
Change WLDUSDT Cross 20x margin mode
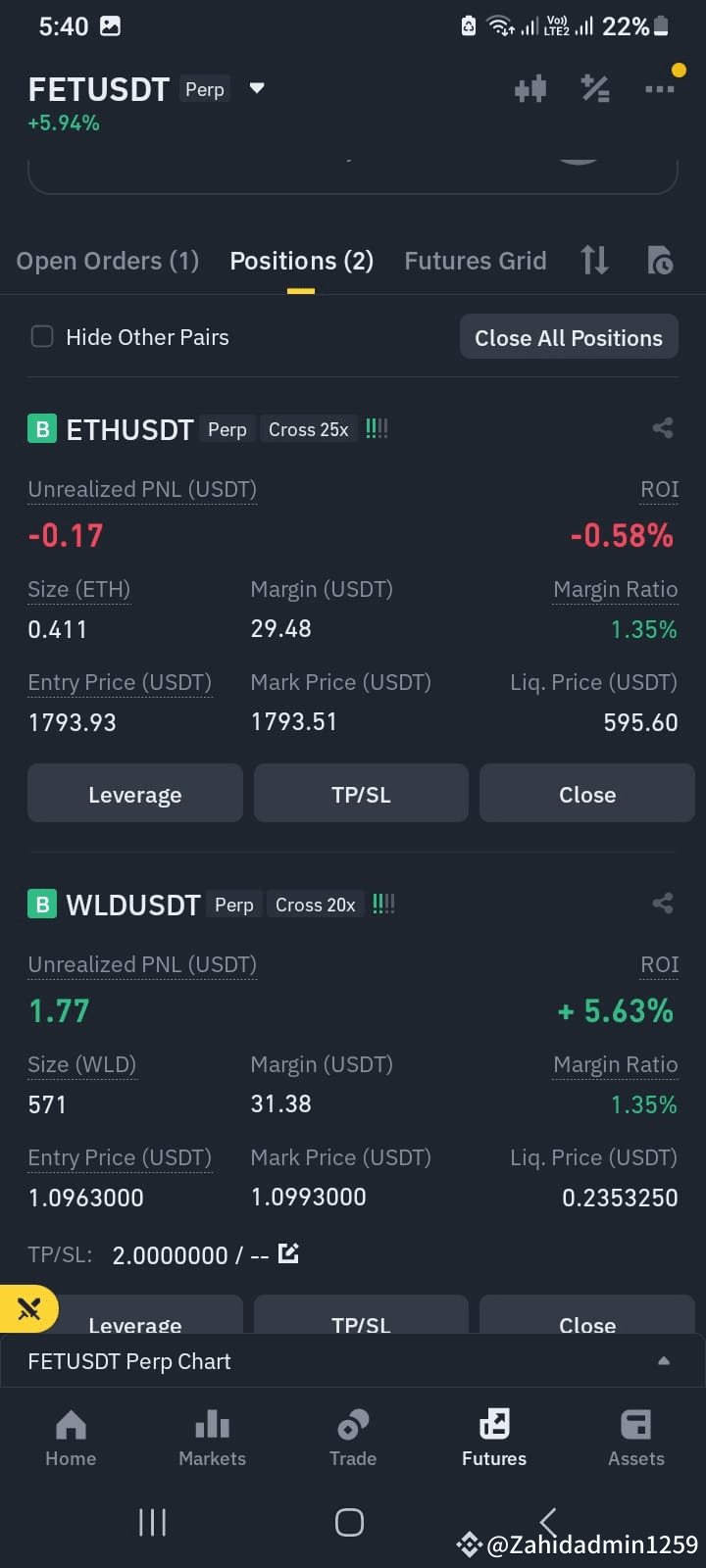pyautogui.click(x=315, y=905)
